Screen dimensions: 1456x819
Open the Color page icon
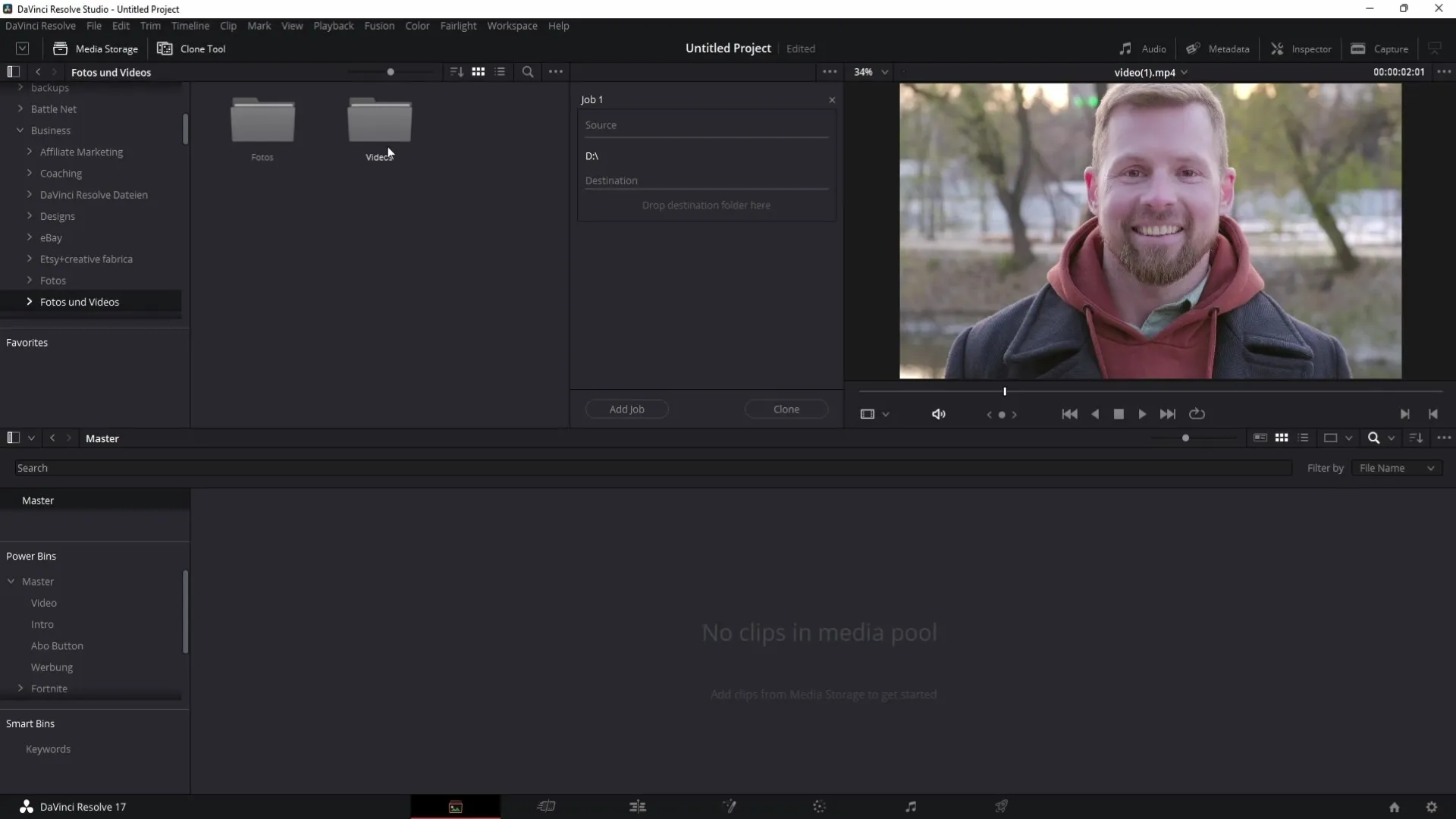819,807
